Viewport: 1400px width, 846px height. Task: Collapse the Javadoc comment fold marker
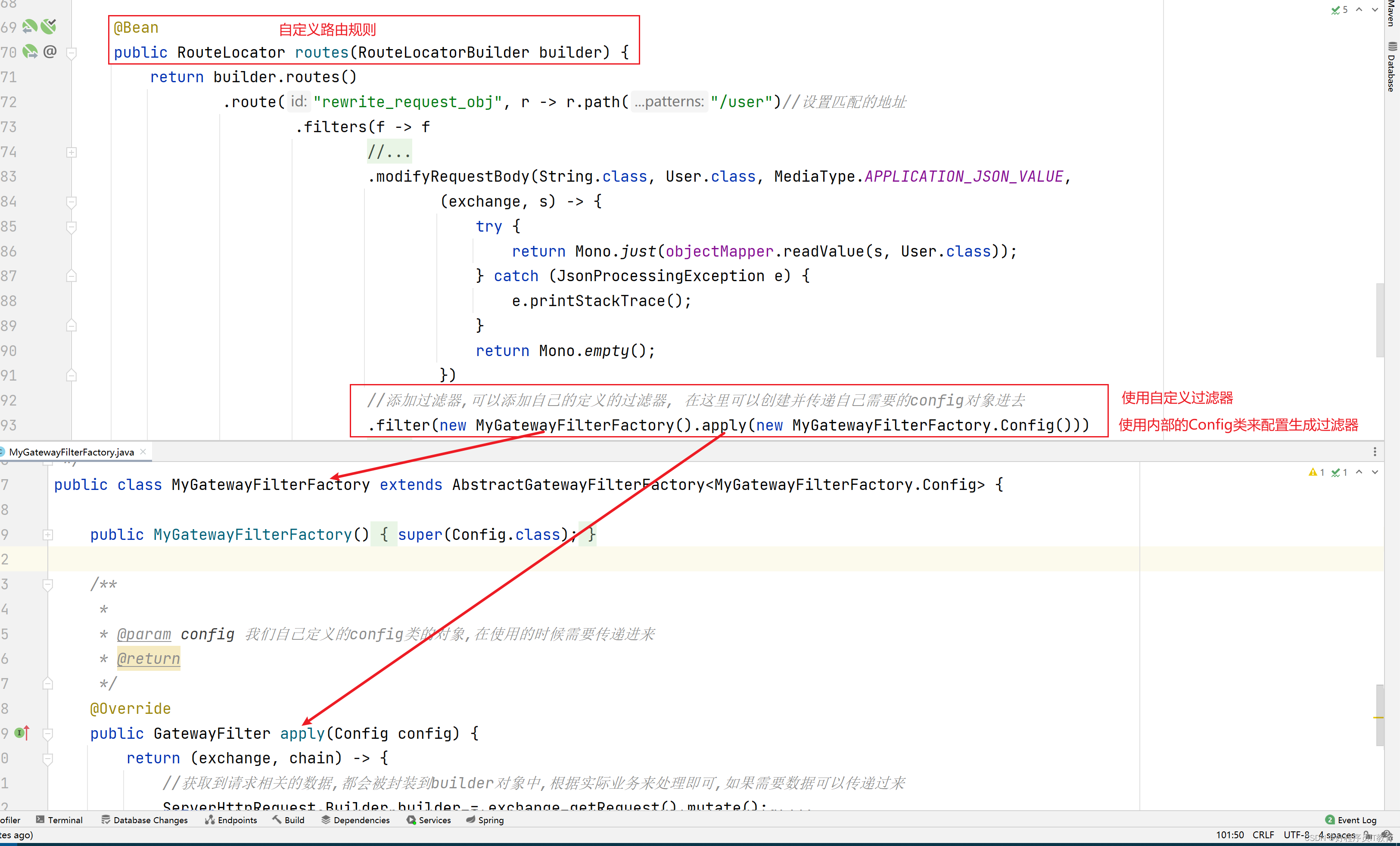[x=48, y=584]
